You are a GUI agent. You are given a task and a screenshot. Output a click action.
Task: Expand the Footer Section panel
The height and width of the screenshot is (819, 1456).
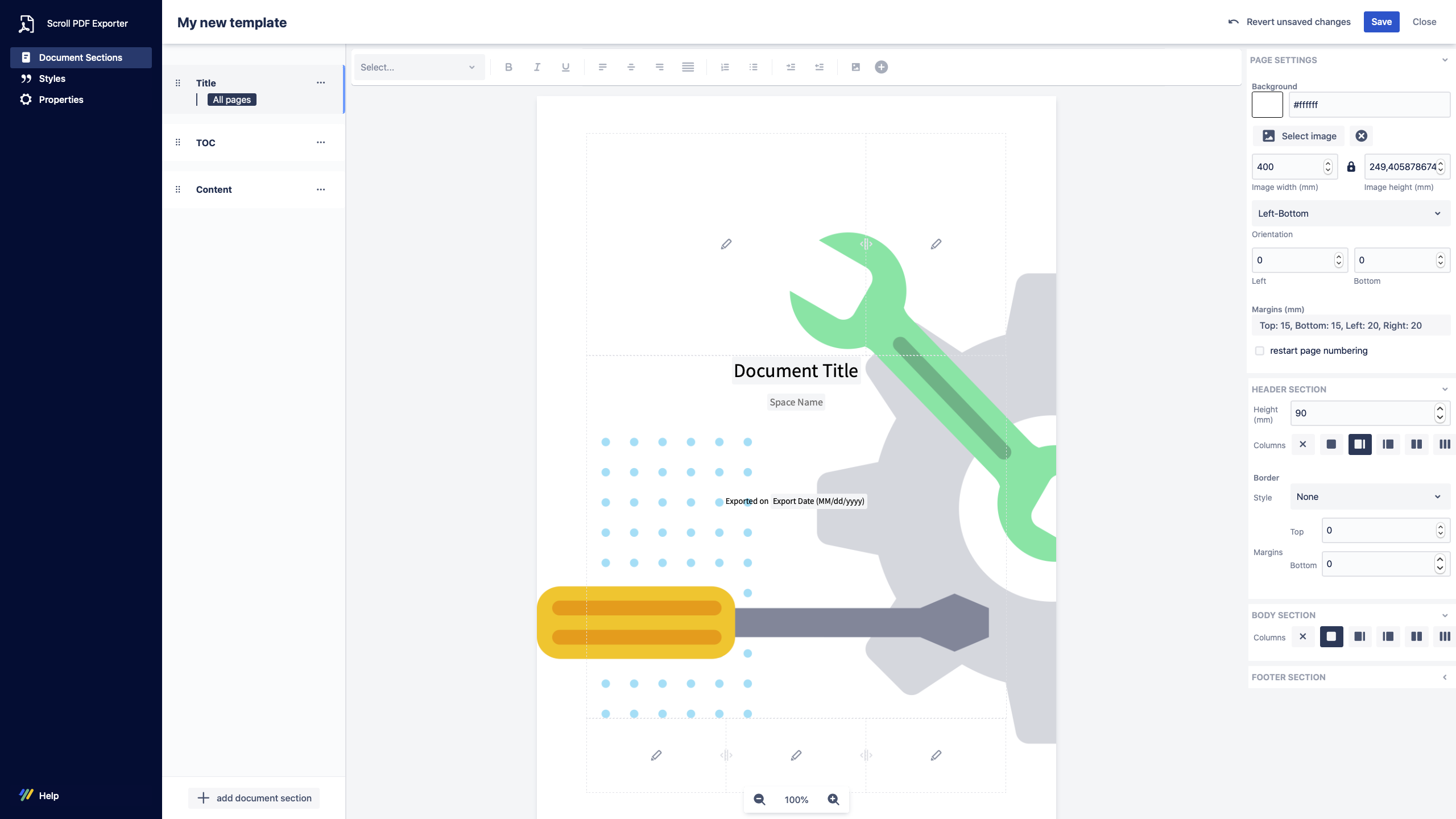tap(1445, 677)
